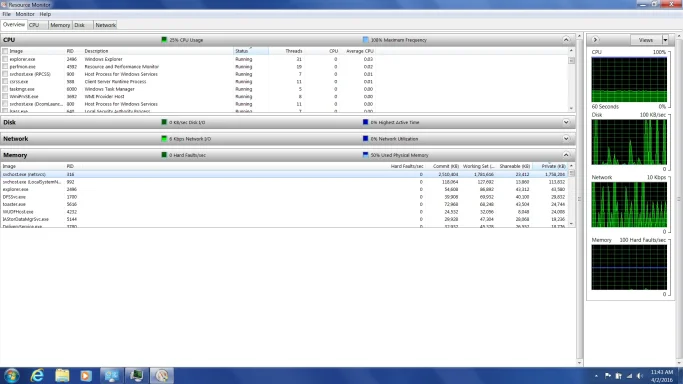Image resolution: width=683 pixels, height=384 pixels.
Task: Select the DPSSvc.exe memory row
Action: pos(284,197)
